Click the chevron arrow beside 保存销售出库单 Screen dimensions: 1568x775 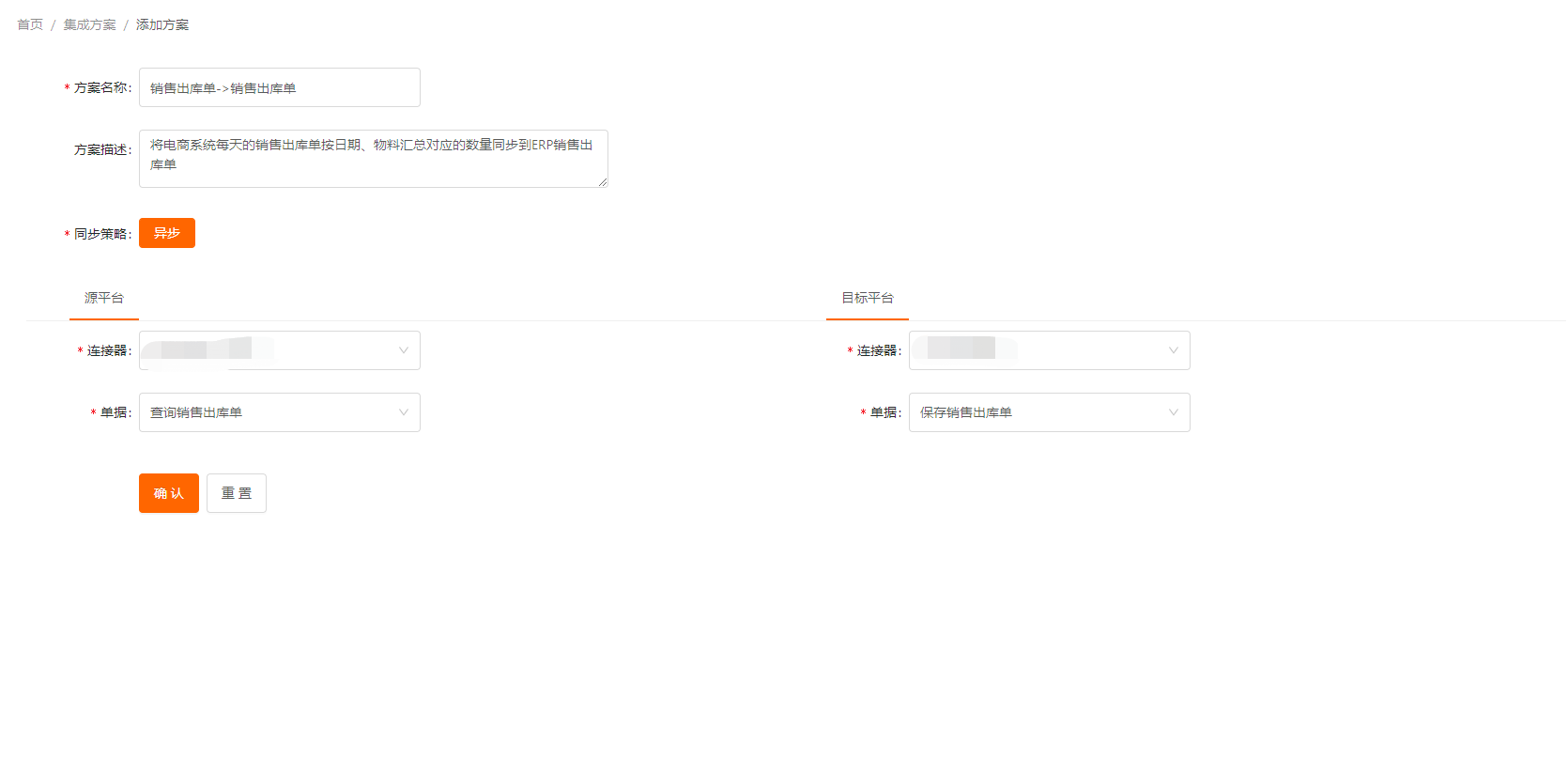1173,412
